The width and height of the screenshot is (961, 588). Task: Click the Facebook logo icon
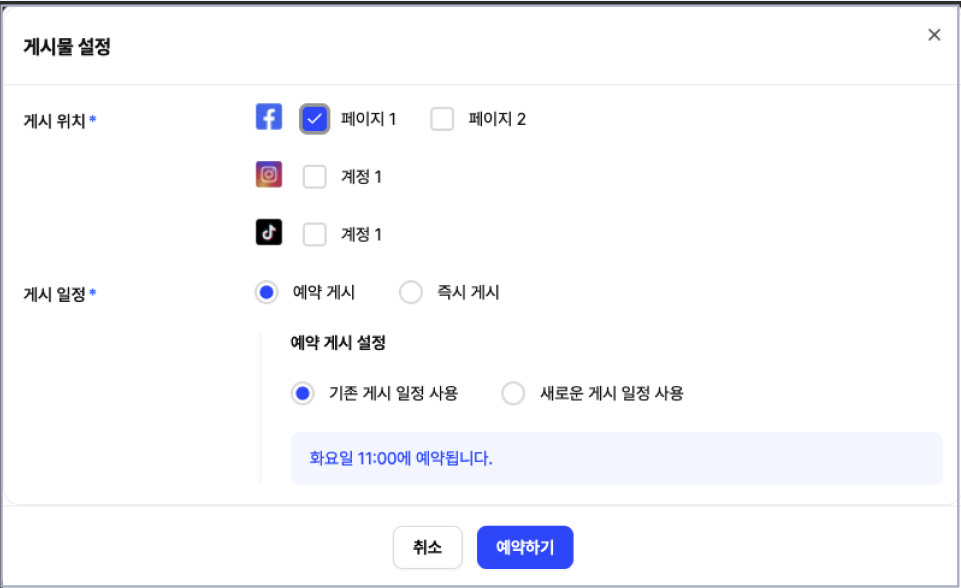268,116
